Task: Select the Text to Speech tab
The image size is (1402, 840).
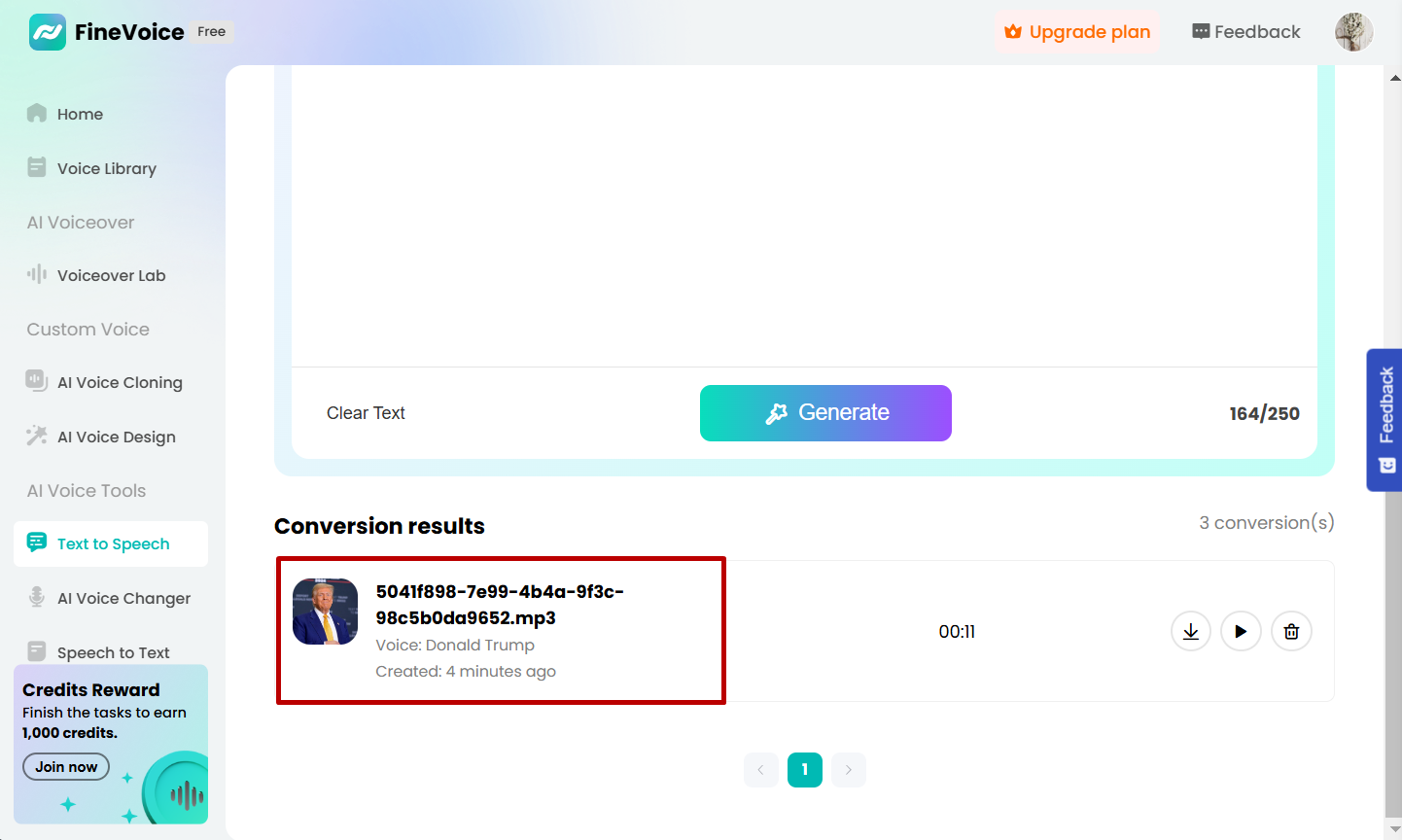Action: (111, 543)
